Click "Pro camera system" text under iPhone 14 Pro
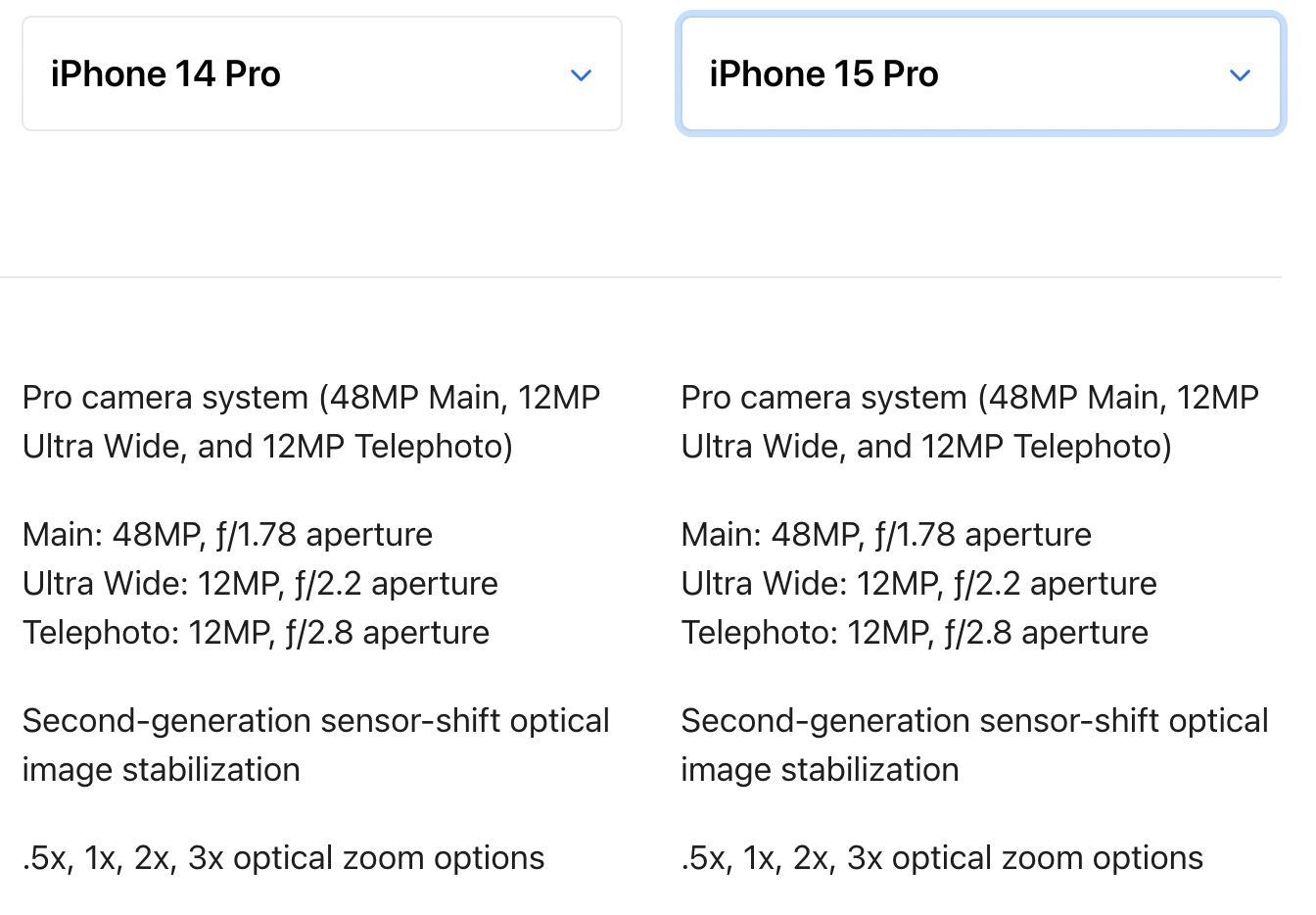The height and width of the screenshot is (915, 1316). [x=165, y=398]
